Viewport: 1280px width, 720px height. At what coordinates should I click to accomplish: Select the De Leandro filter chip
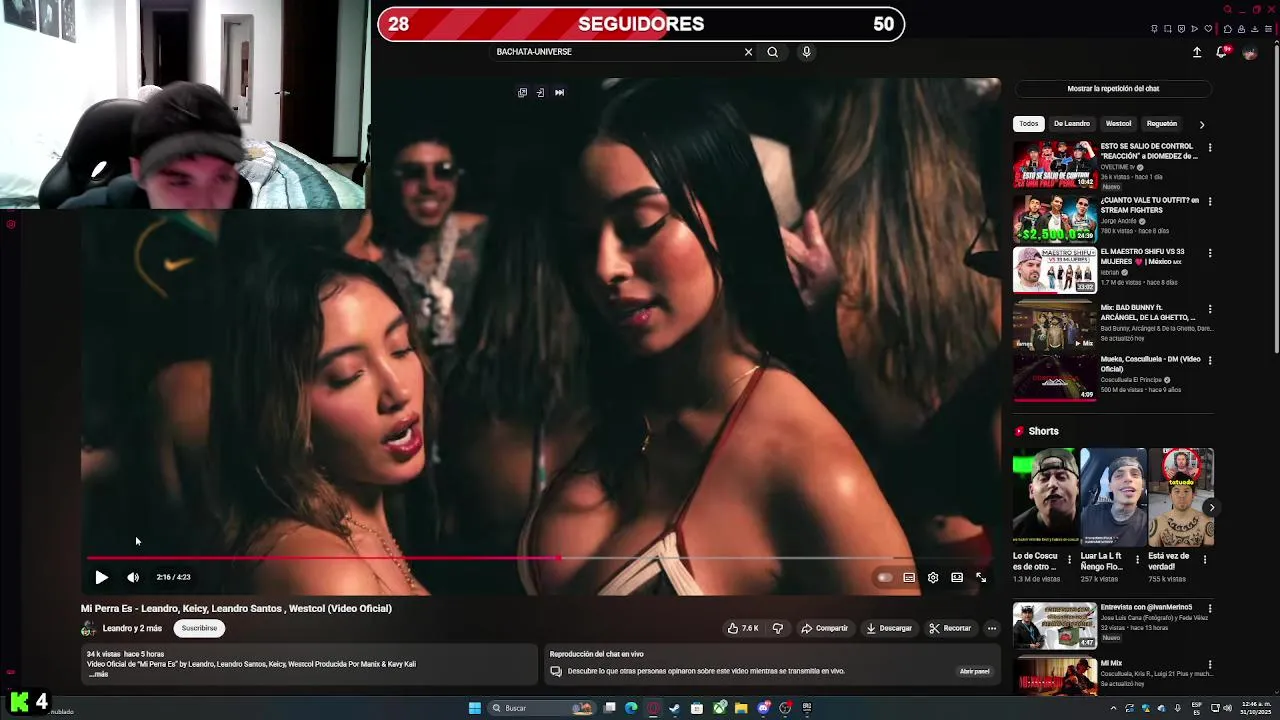1072,124
